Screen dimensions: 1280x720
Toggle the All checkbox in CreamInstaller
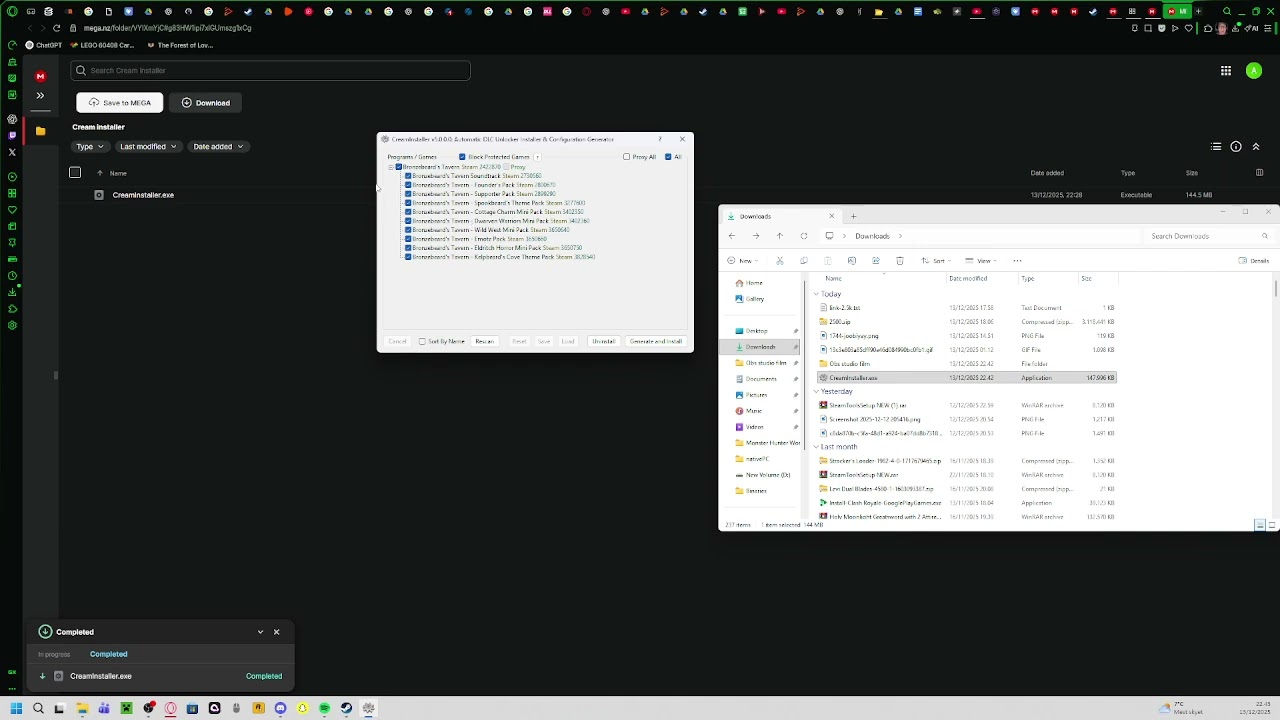coord(668,157)
